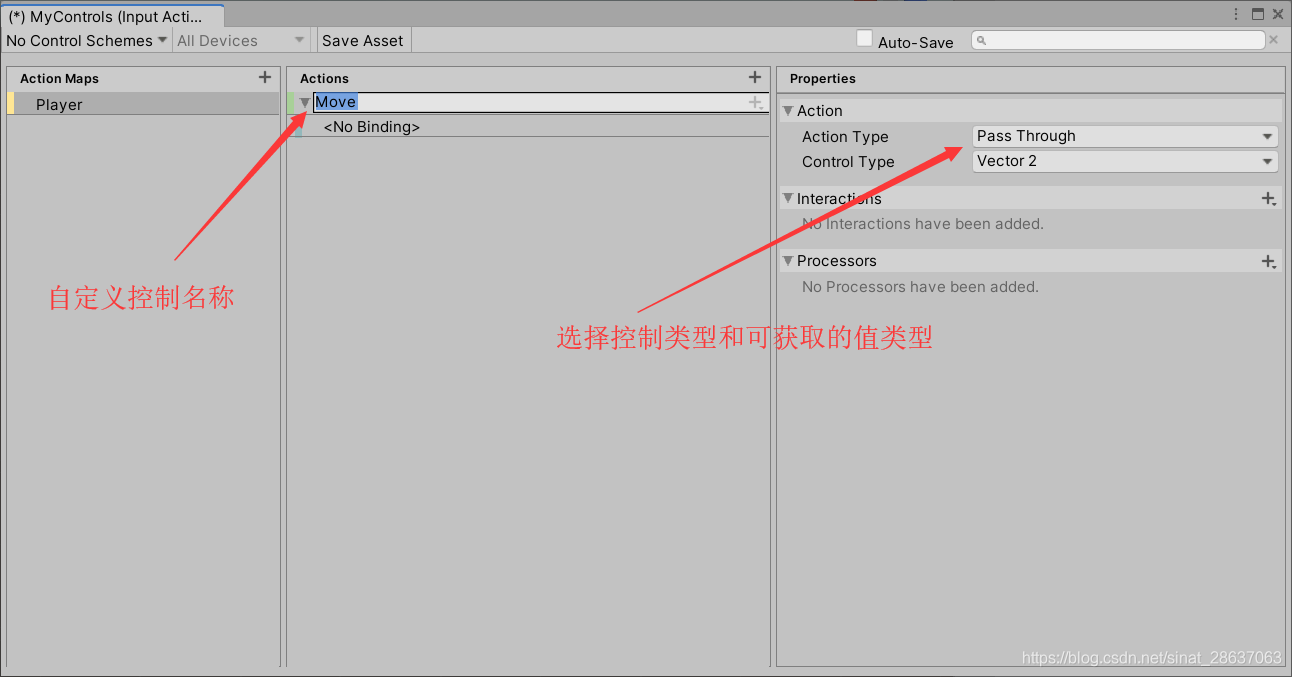Collapse the Processors section
The width and height of the screenshot is (1292, 677).
coord(787,261)
